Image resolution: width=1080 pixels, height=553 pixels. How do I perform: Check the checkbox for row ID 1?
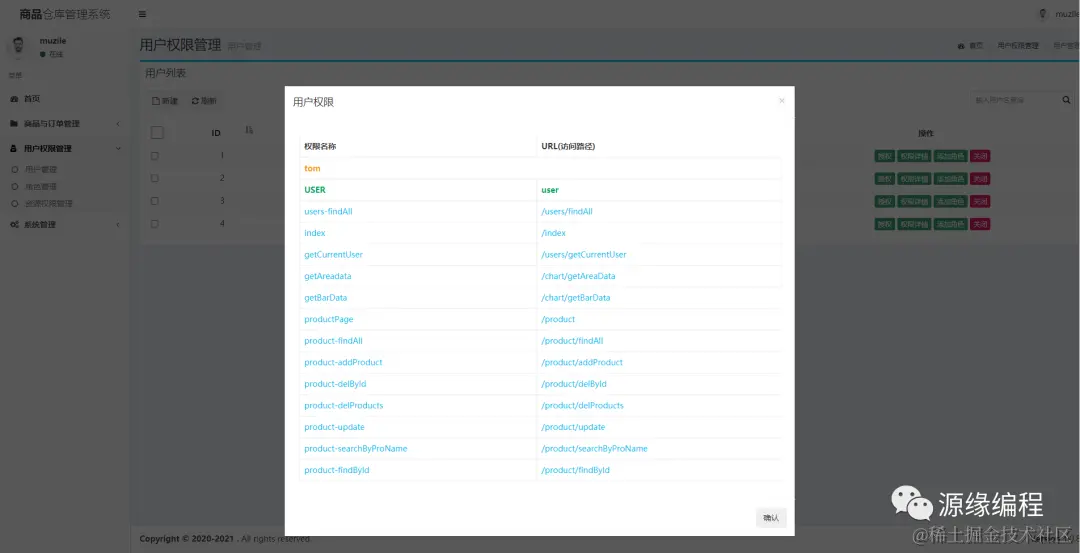pos(155,156)
